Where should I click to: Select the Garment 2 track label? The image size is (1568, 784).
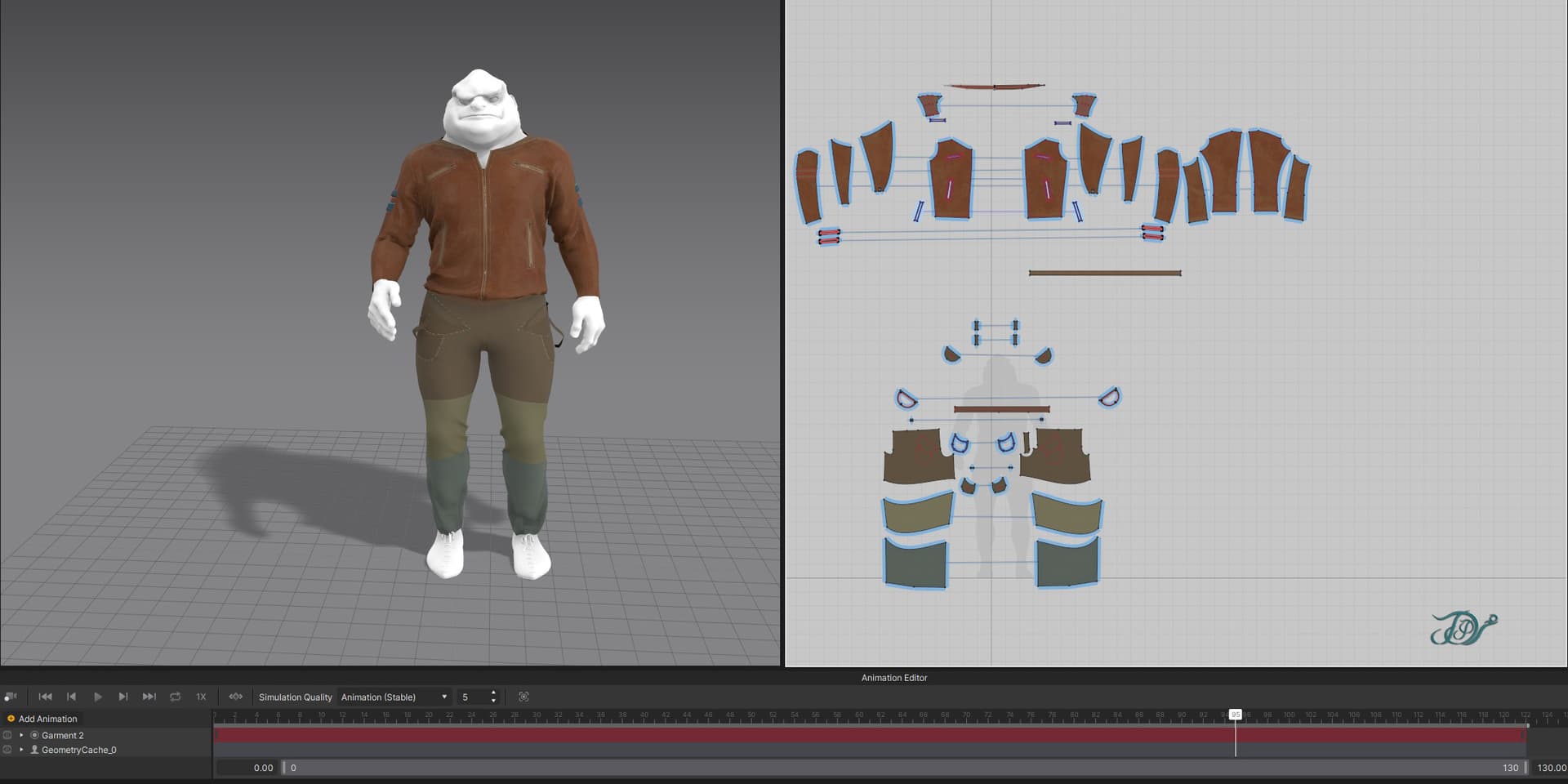pos(63,735)
